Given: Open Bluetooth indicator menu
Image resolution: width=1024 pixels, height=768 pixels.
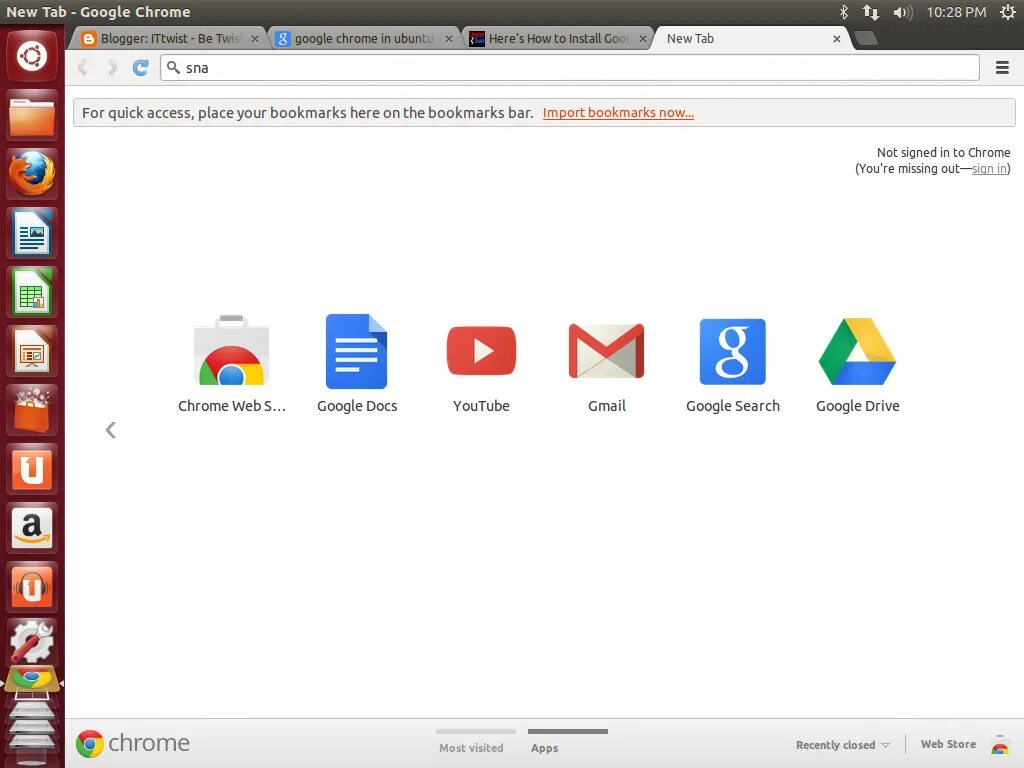Looking at the screenshot, I should point(843,12).
